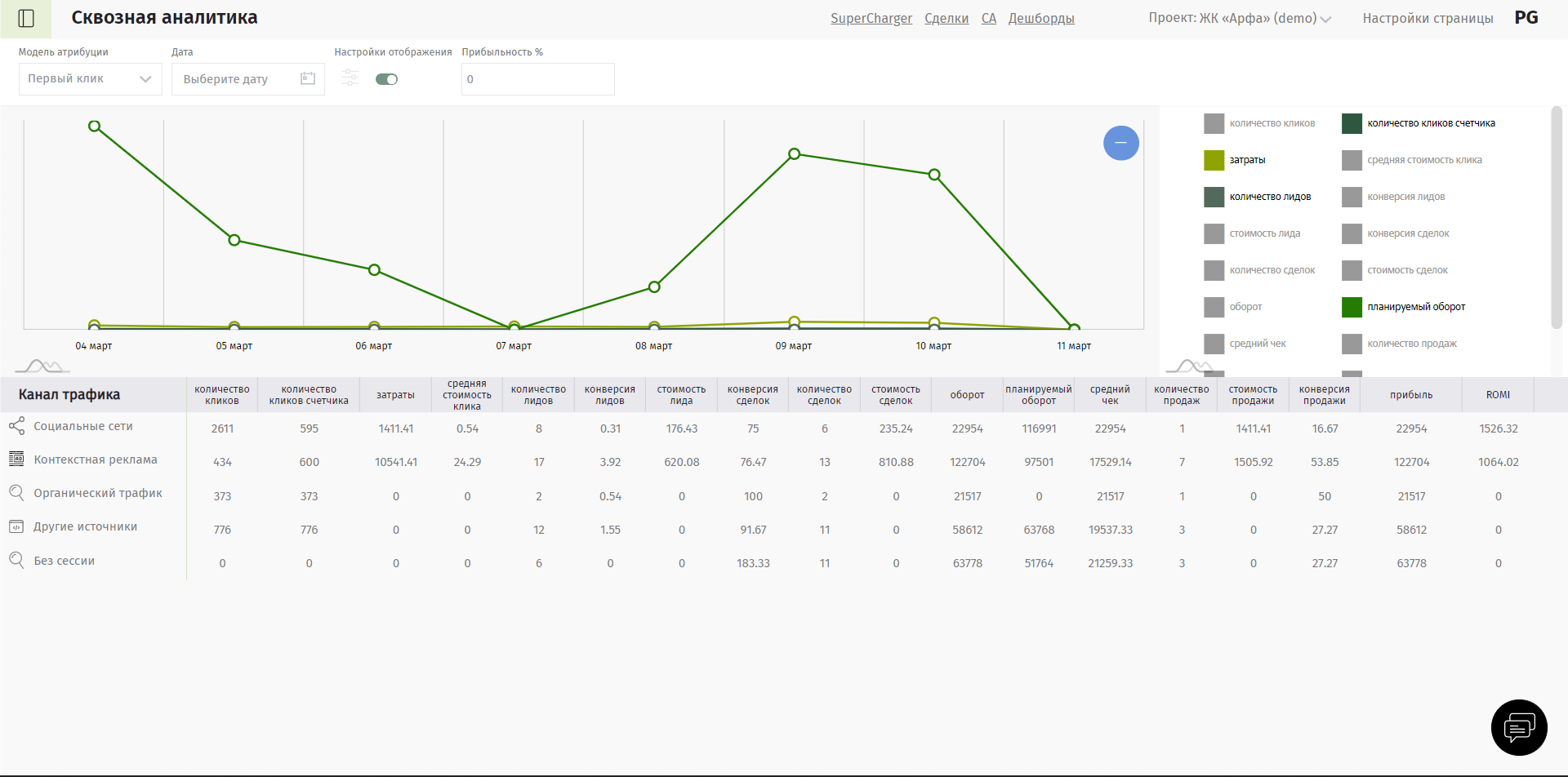
Task: Toggle the количество продаж legend series
Action: click(1400, 344)
